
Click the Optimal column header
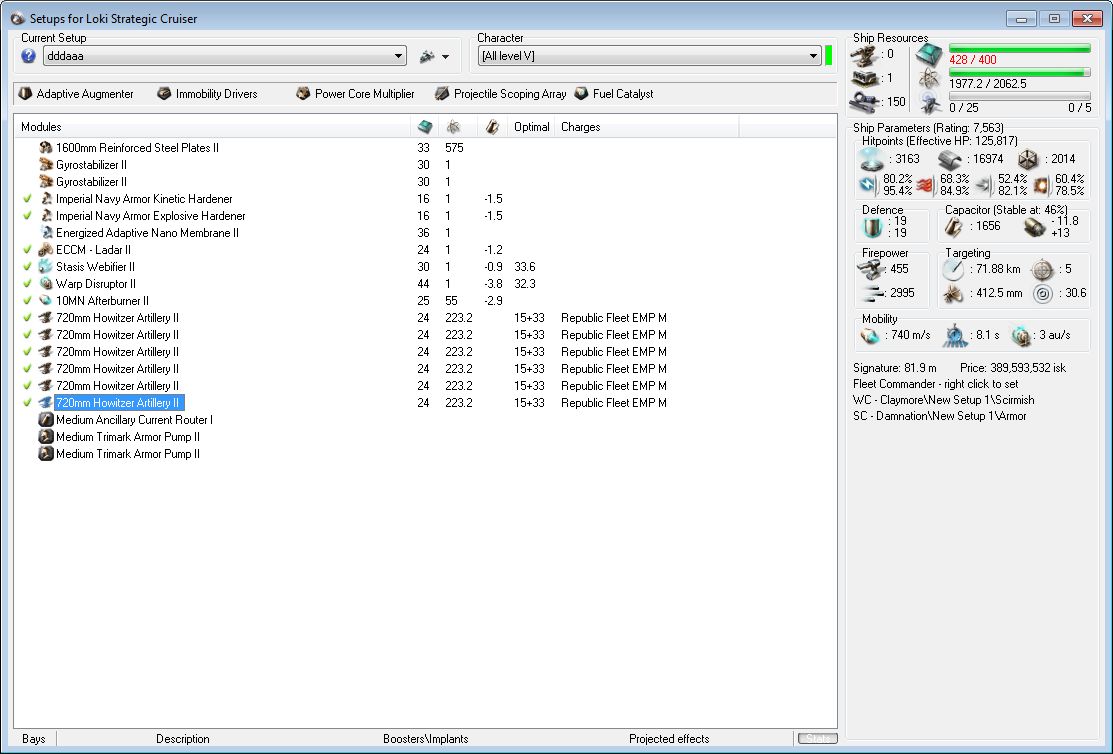click(x=532, y=127)
